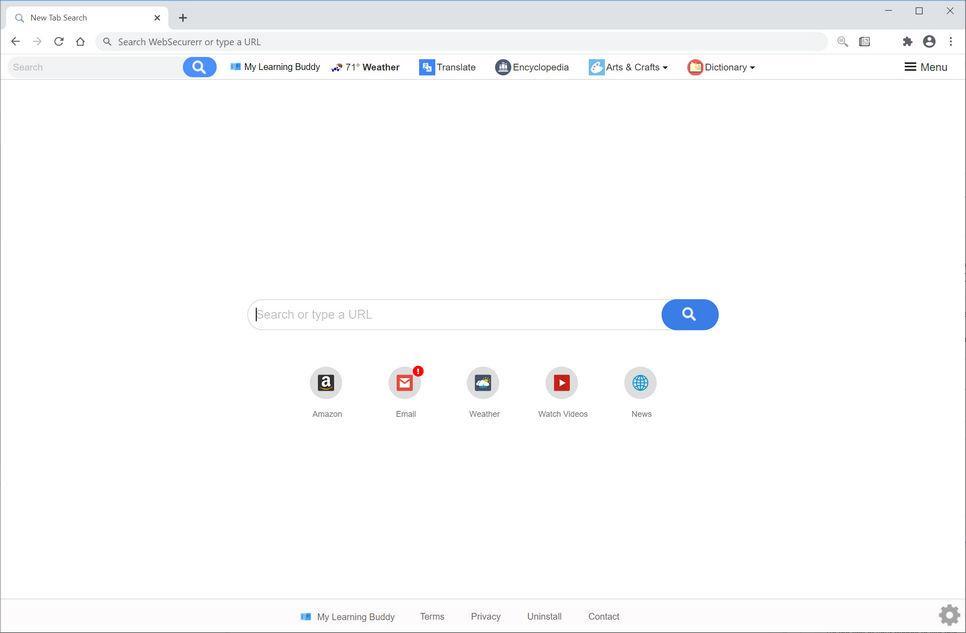Select the New Tab Search tab

point(86,18)
